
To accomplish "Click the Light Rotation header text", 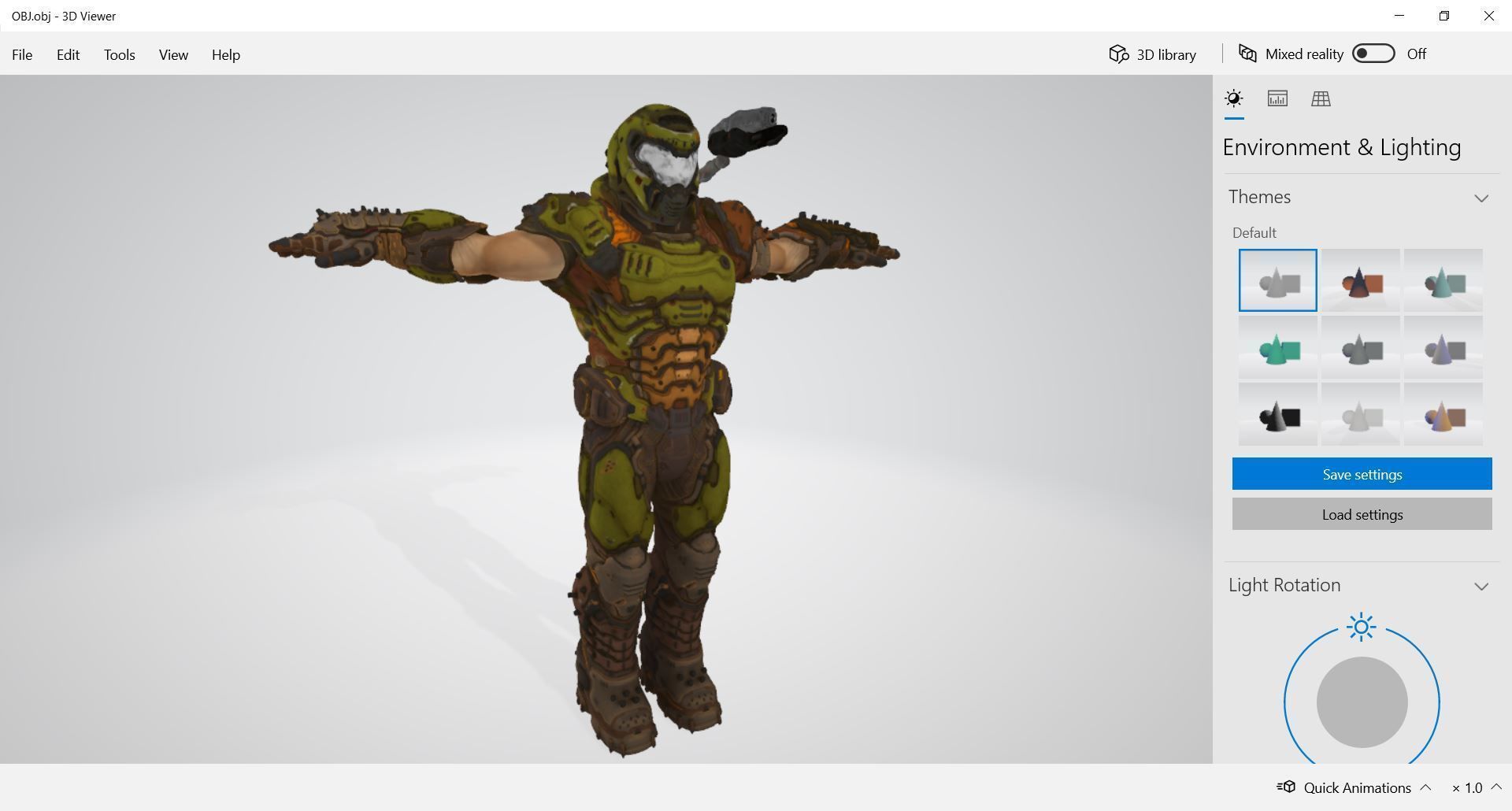I will (1284, 585).
